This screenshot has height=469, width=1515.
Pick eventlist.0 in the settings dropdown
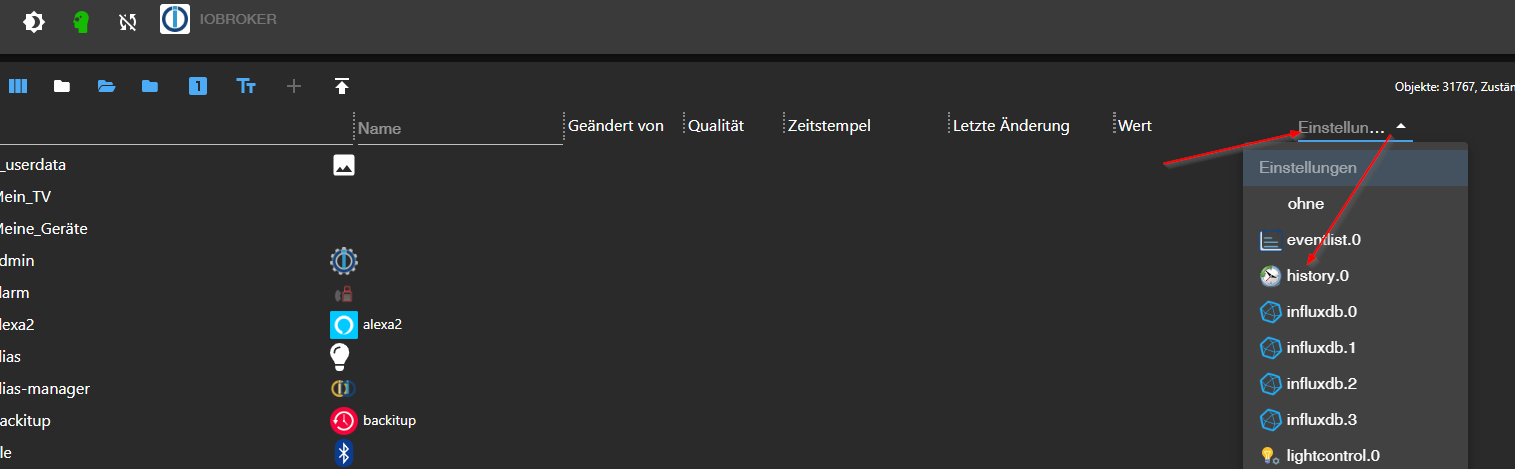coord(1323,239)
